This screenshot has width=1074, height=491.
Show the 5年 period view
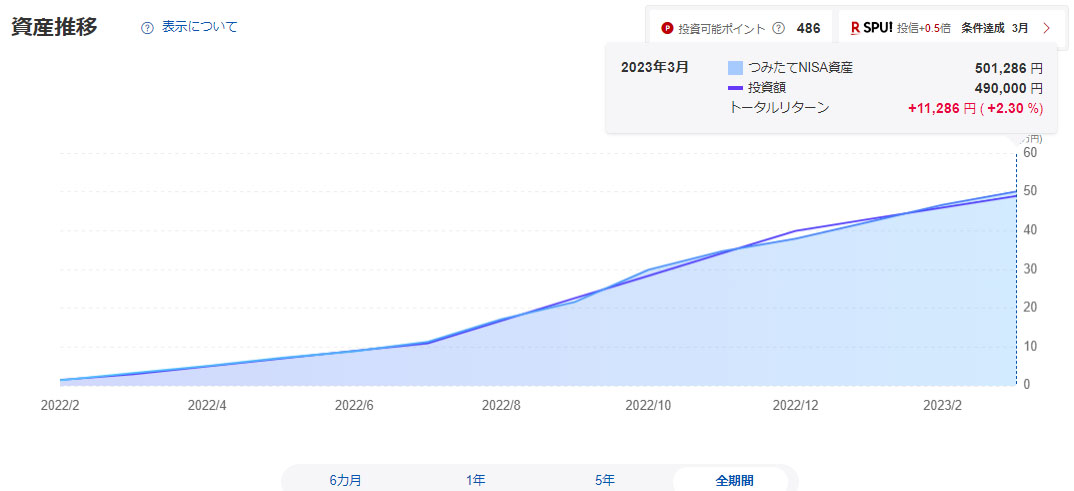coord(605,480)
